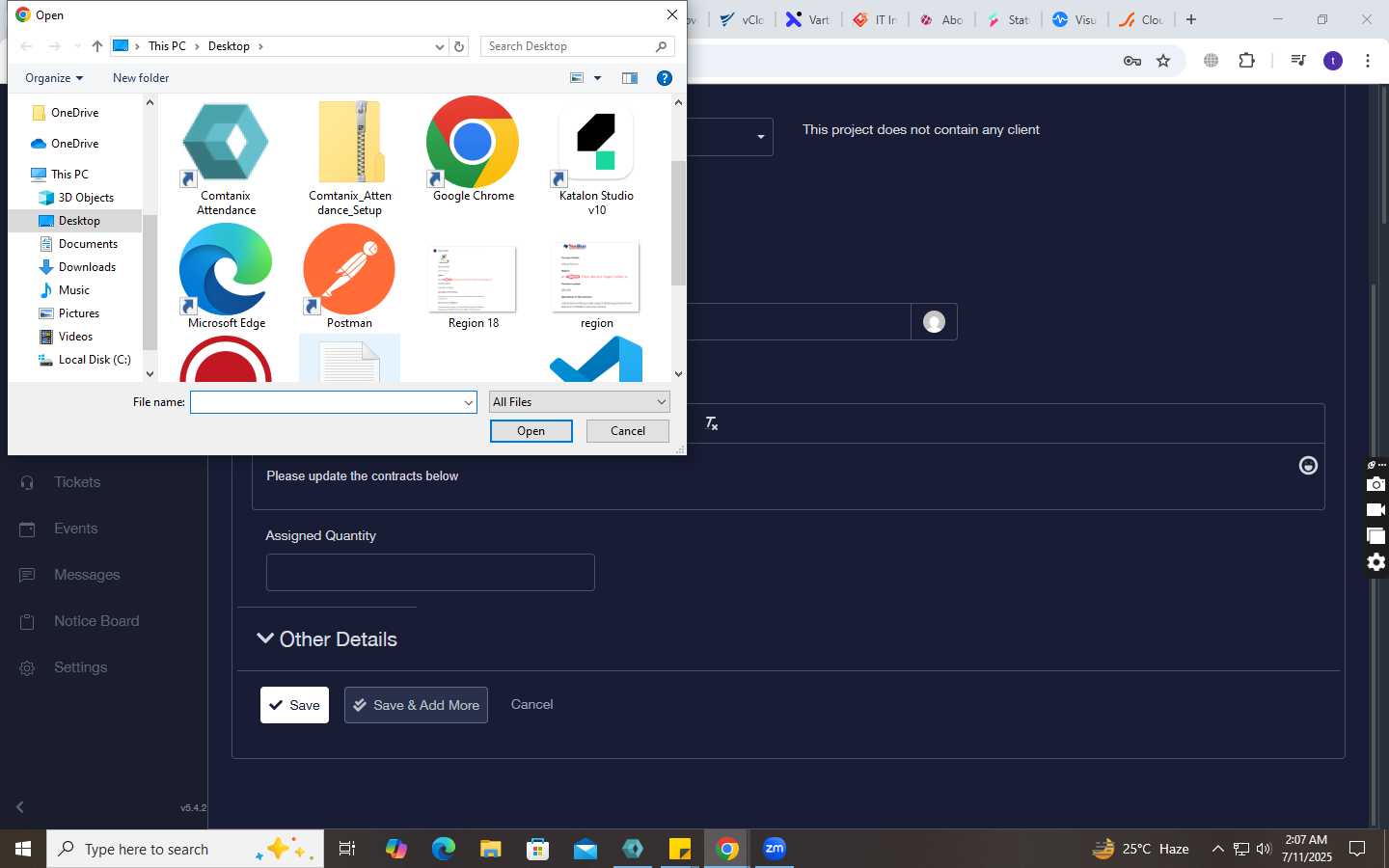Viewport: 1389px width, 868px height.
Task: Click the Search Desktop field
Action: tap(577, 46)
